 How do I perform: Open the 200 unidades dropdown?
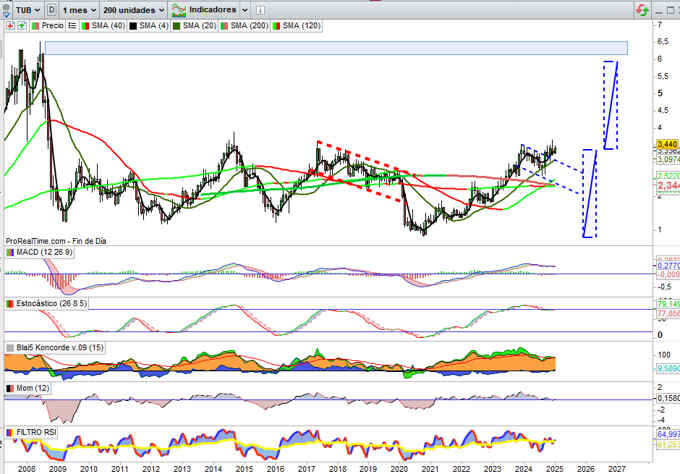133,10
